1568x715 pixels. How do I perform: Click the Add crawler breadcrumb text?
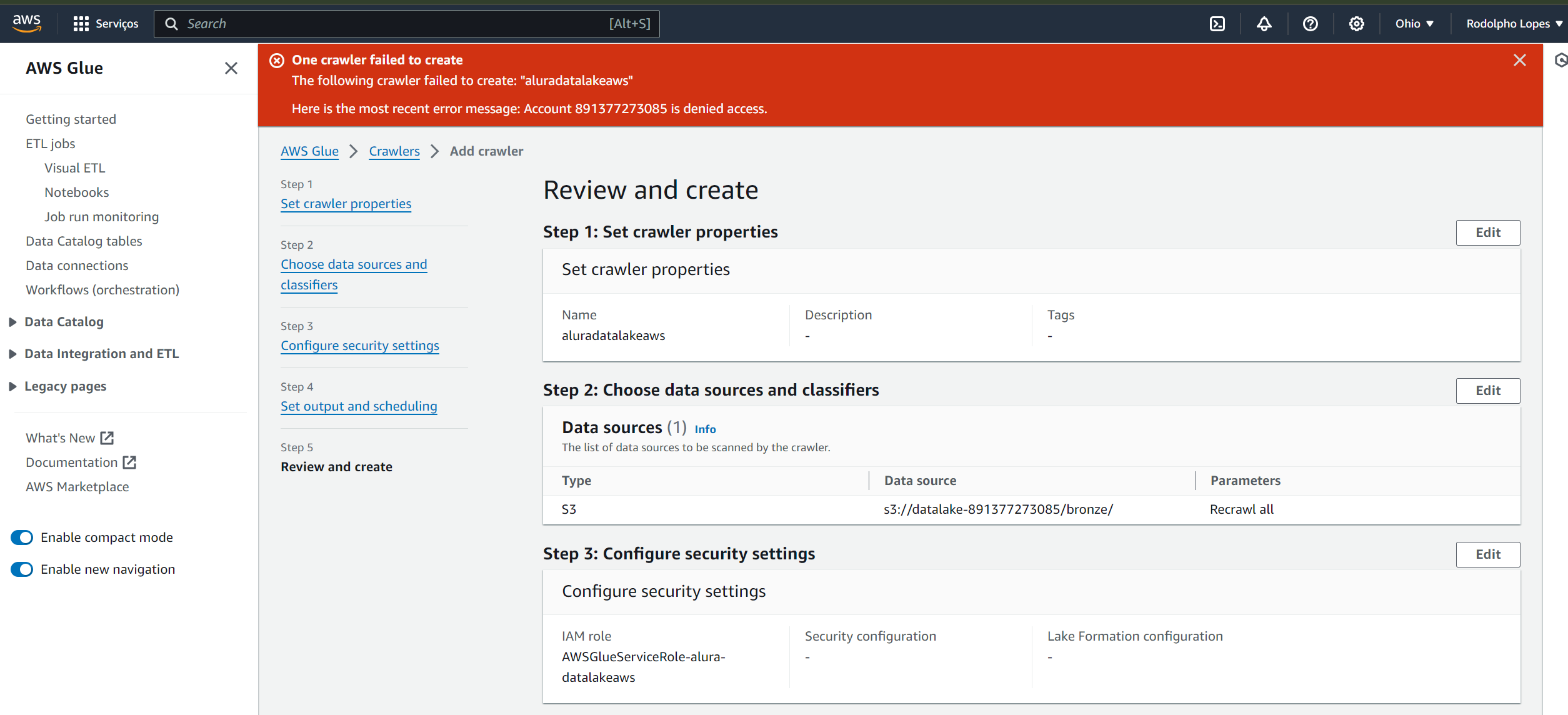[486, 151]
